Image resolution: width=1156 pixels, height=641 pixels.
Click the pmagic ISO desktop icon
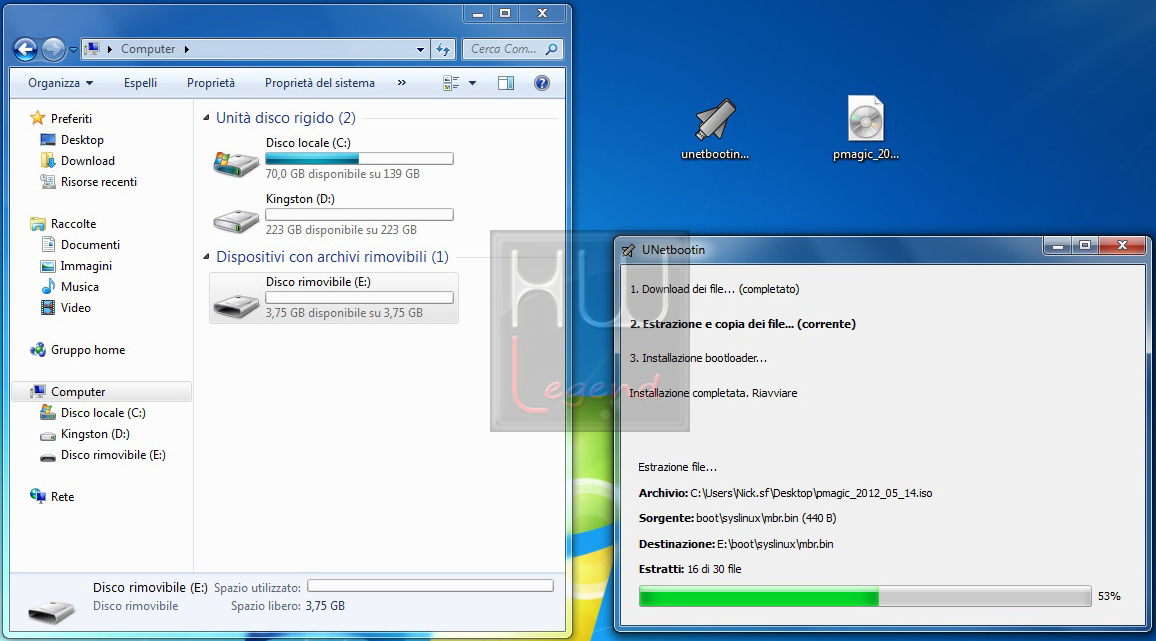(x=866, y=129)
